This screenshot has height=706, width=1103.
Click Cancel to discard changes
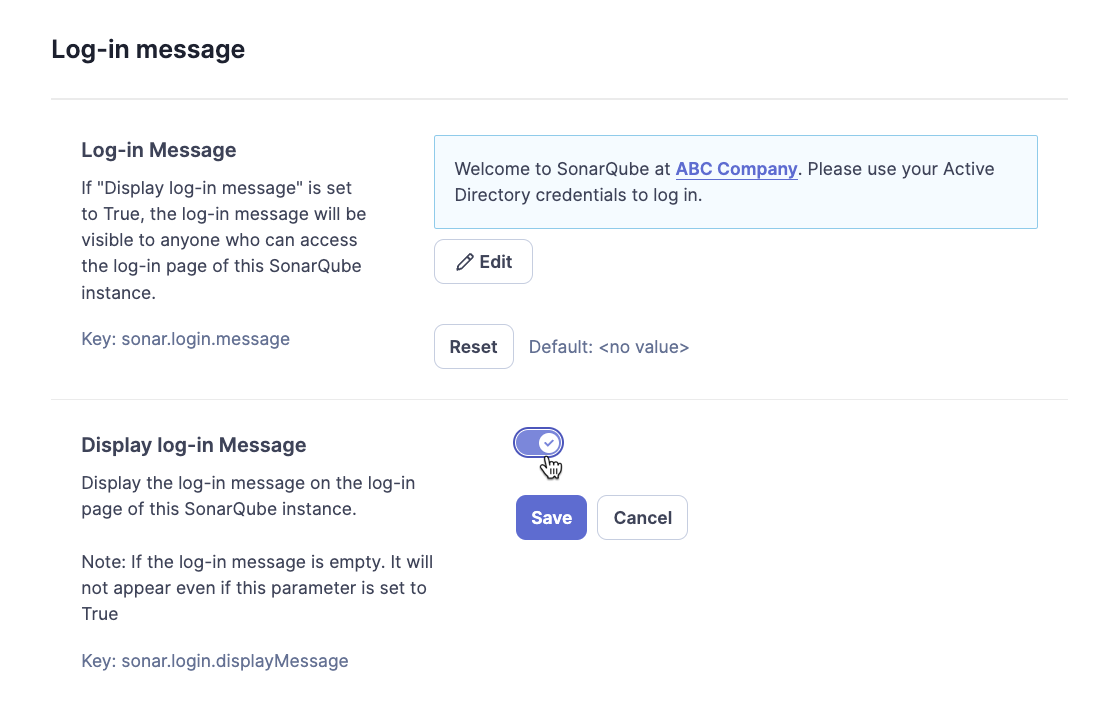[x=642, y=517]
